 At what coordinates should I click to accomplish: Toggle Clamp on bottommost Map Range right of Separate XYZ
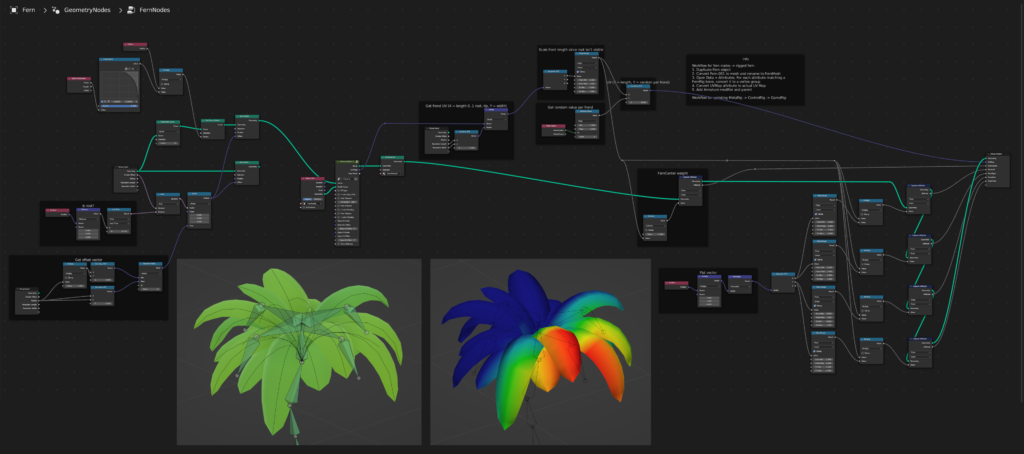click(x=814, y=351)
